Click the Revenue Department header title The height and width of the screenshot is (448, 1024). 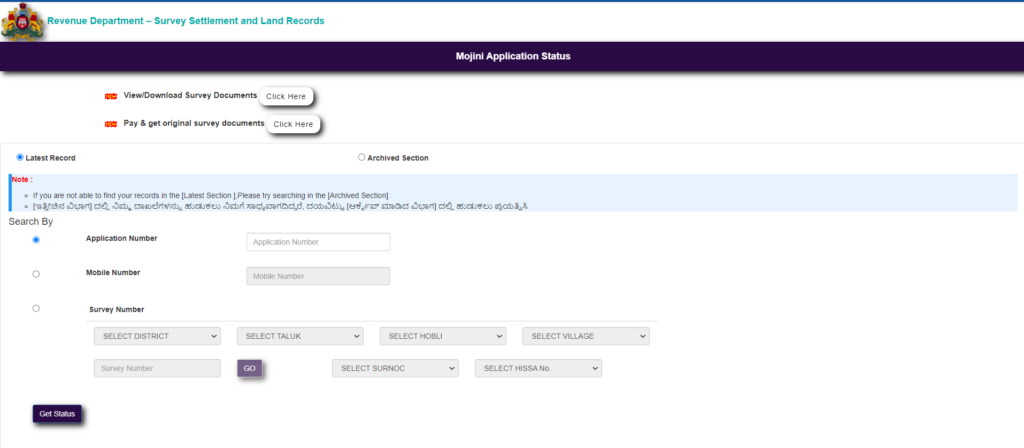pyautogui.click(x=185, y=21)
